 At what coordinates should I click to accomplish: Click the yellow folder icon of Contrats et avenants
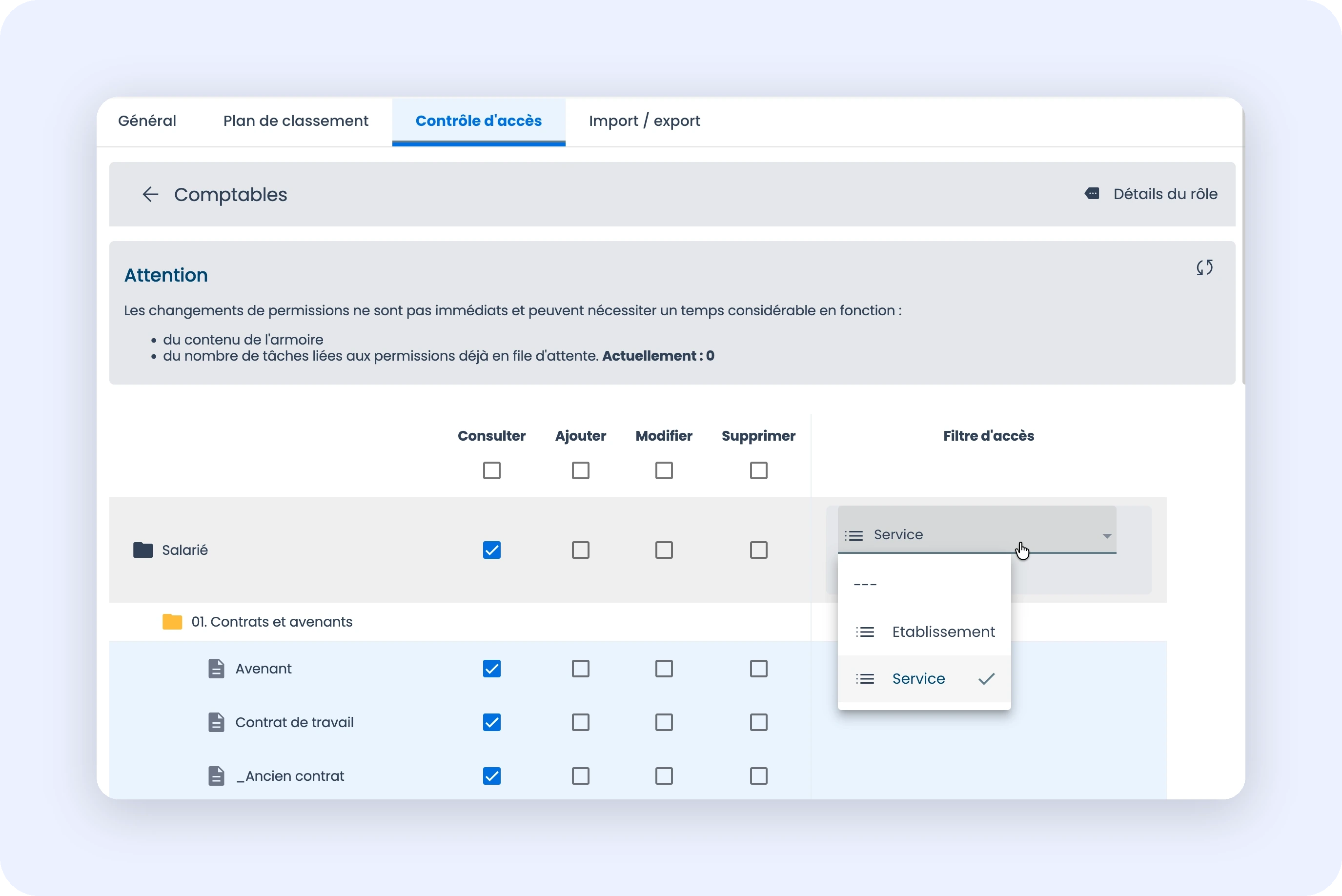click(172, 622)
